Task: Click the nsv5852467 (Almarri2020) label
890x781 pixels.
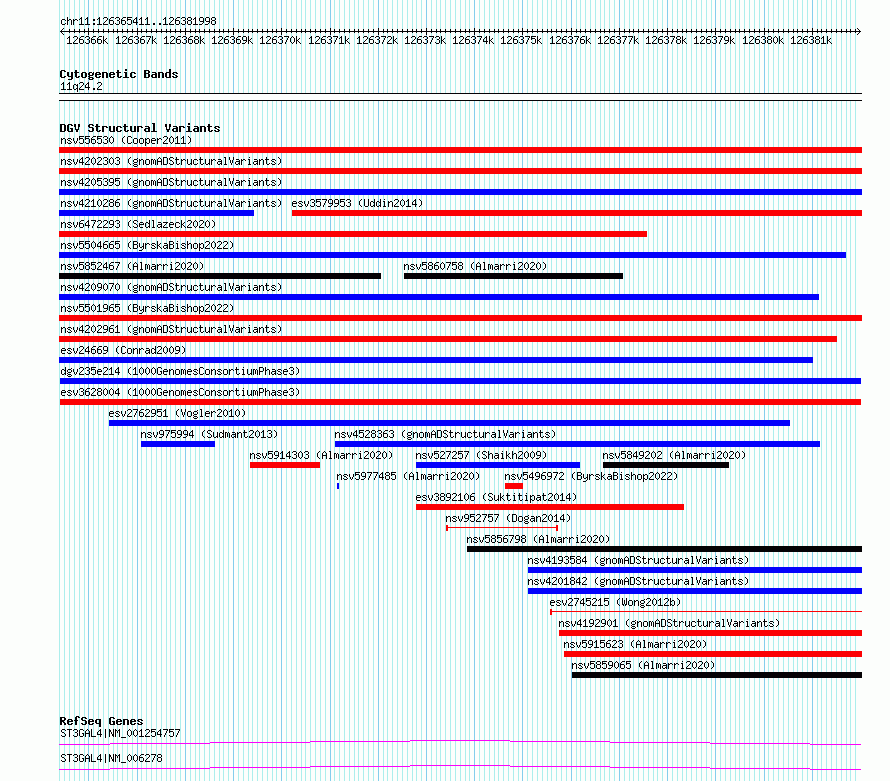Action: coord(132,266)
